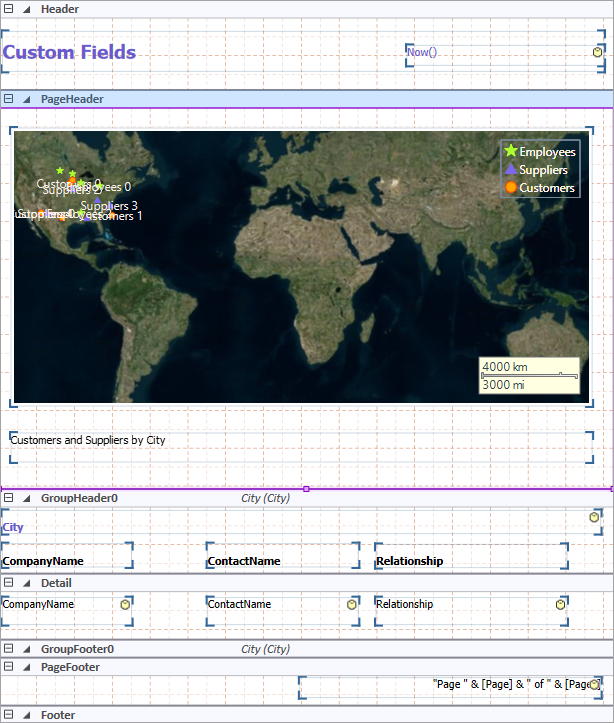
Task: Open smart tag of Detail CompanyName field
Action: [x=126, y=604]
